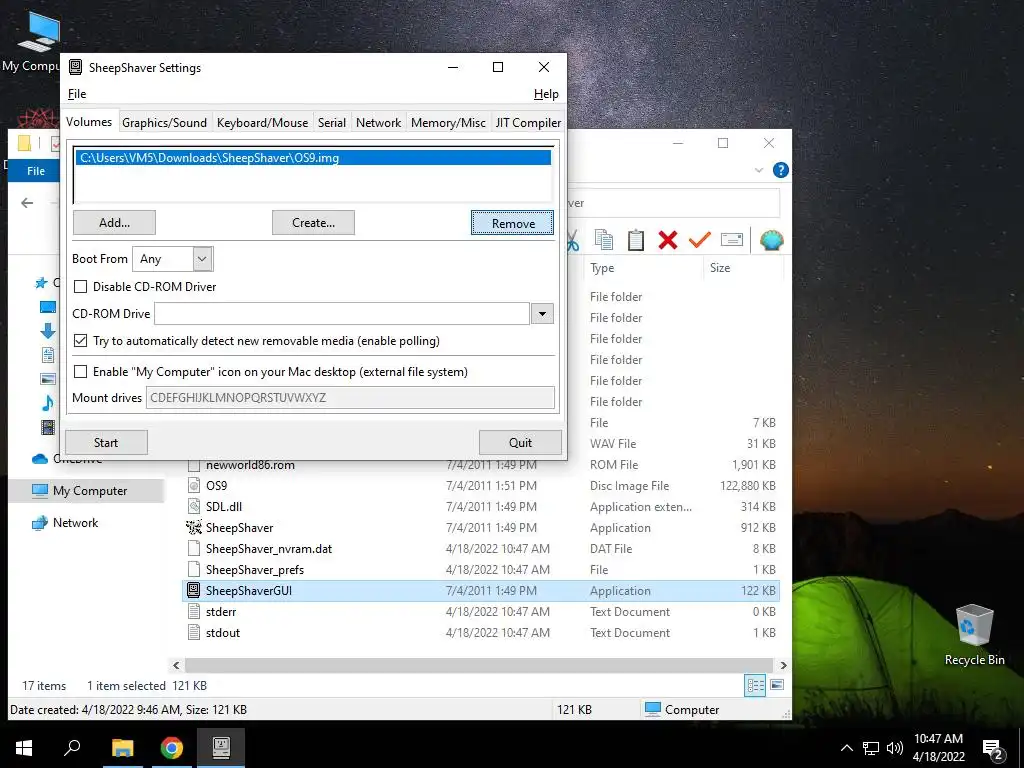Select the SheepShaverGUI file icon
Screen dimensions: 1024x768
click(x=194, y=590)
